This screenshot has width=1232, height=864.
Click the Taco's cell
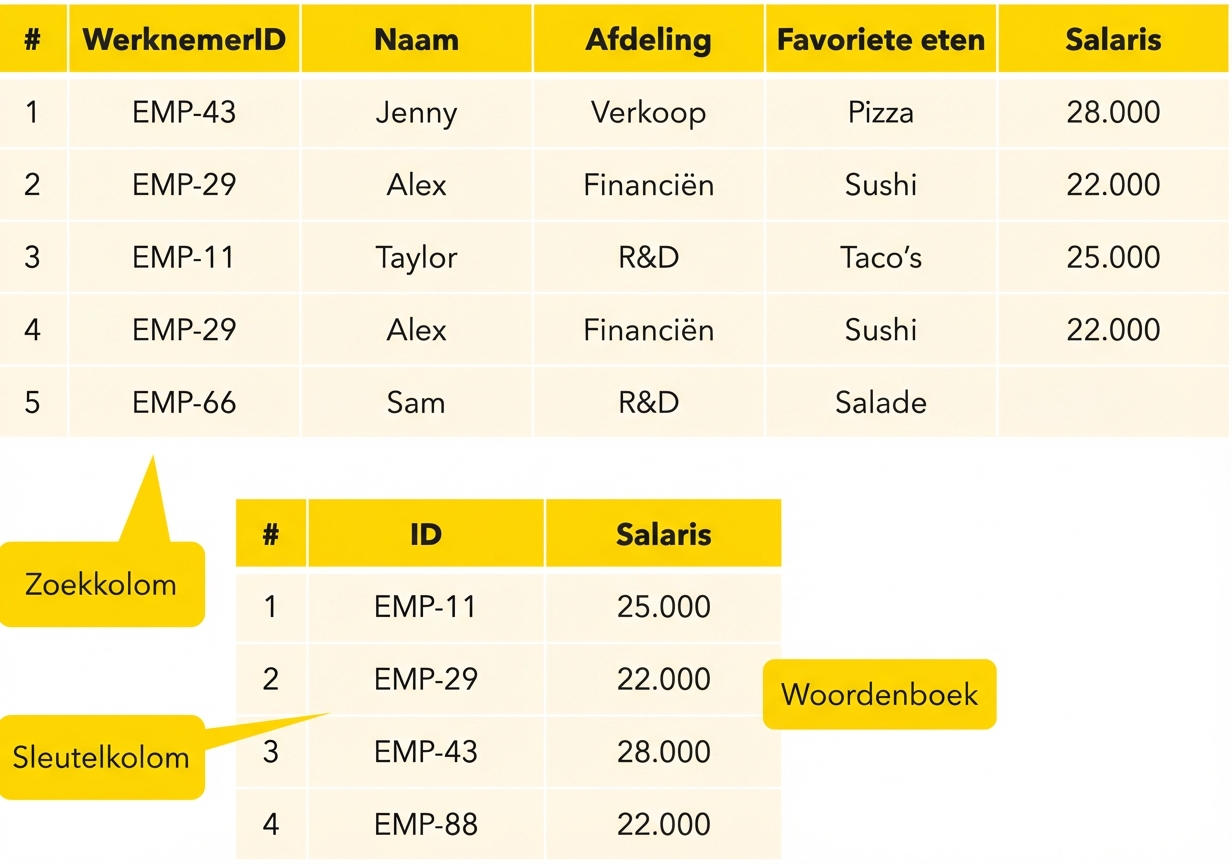880,257
